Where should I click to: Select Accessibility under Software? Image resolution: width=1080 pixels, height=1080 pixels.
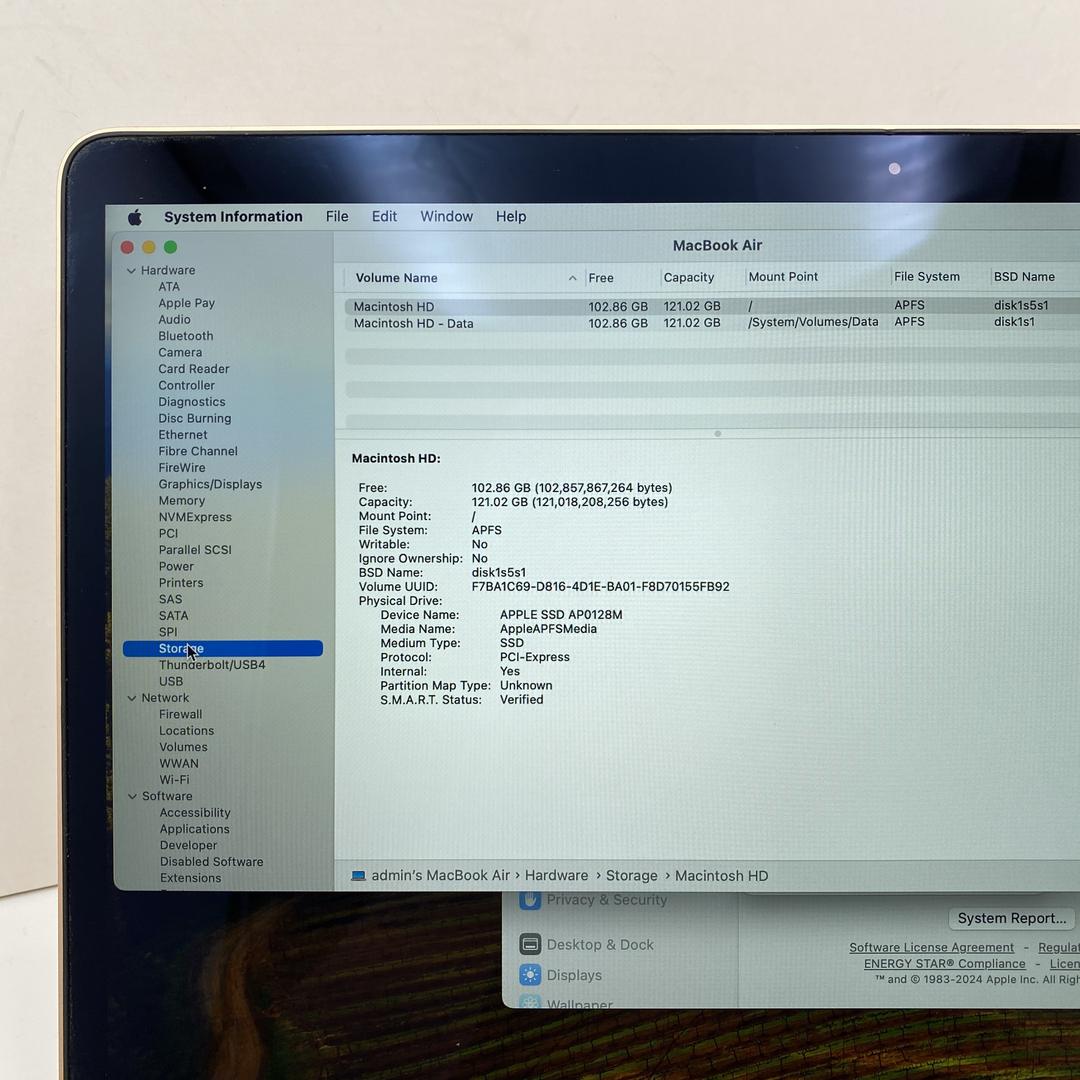pos(195,813)
